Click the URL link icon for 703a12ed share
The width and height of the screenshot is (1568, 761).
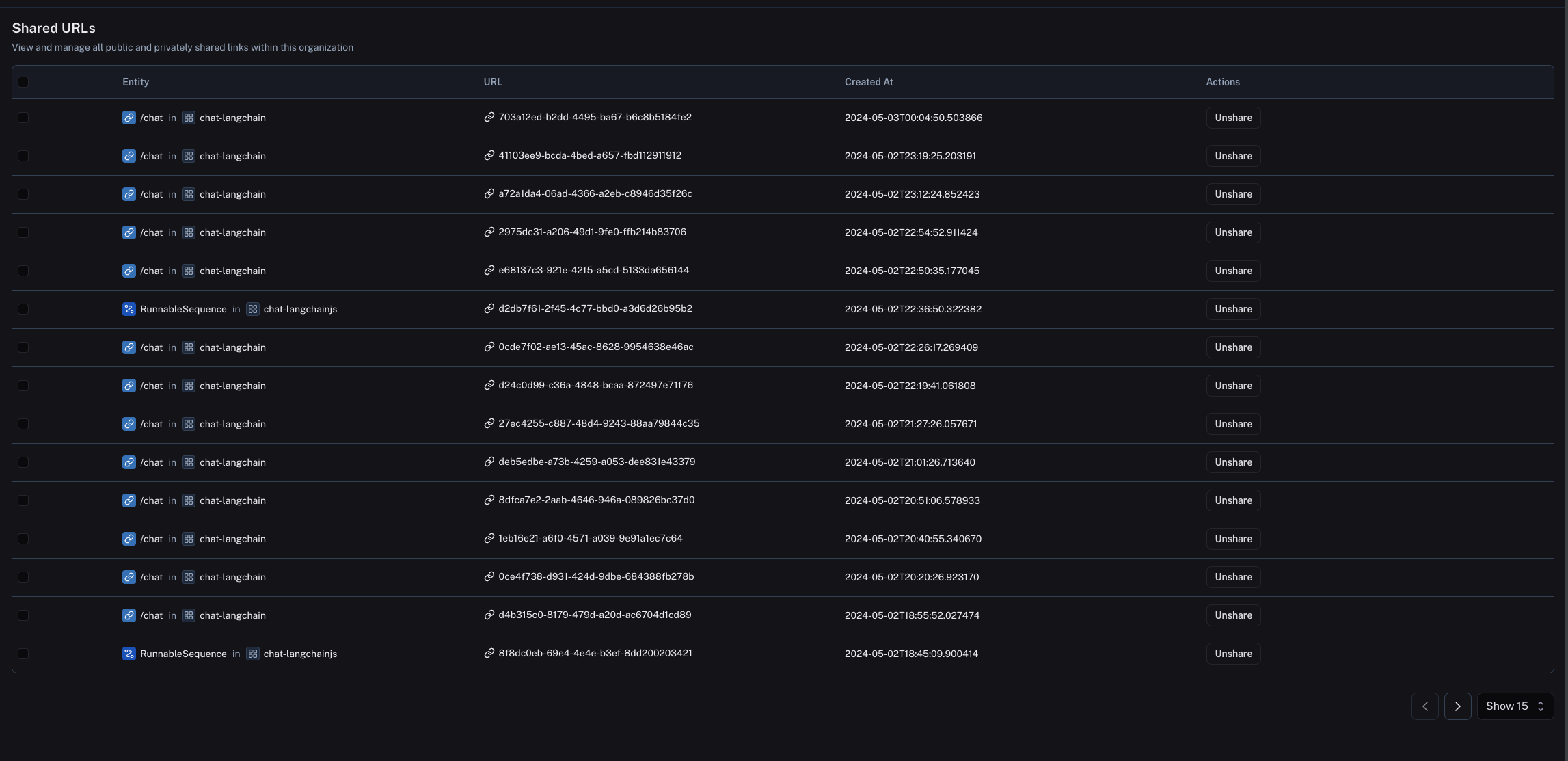tap(488, 117)
